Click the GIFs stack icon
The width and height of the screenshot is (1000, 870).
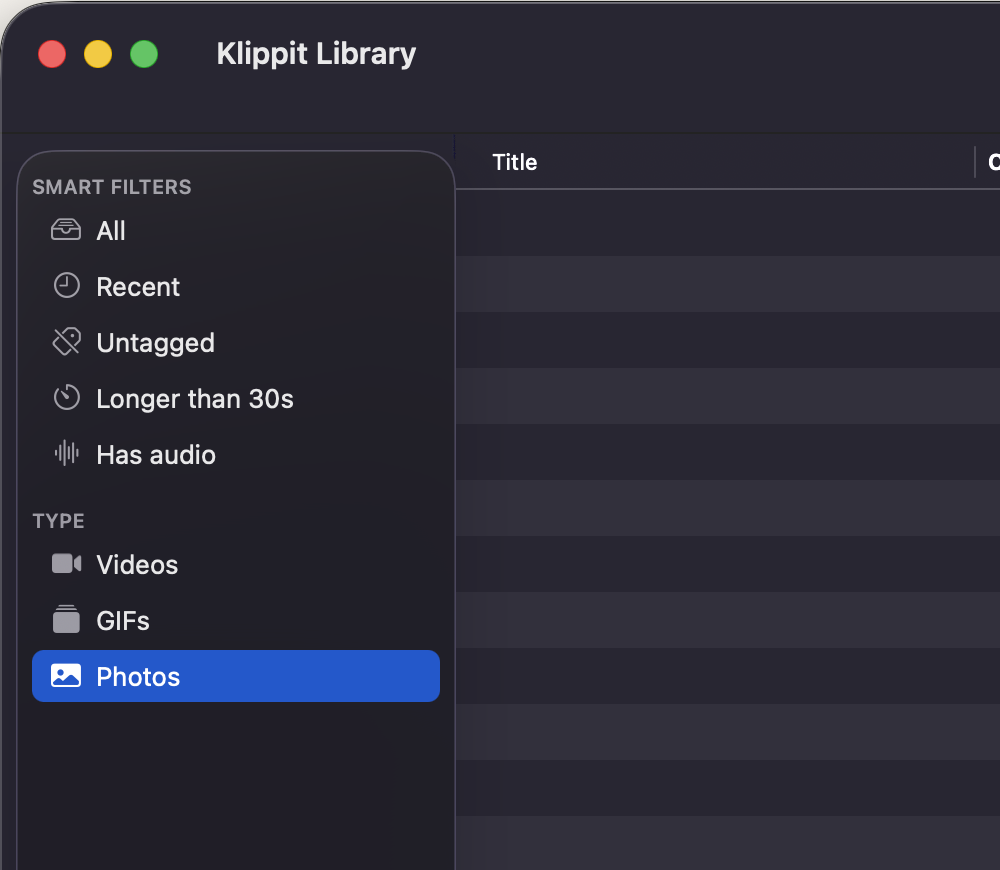pos(66,619)
